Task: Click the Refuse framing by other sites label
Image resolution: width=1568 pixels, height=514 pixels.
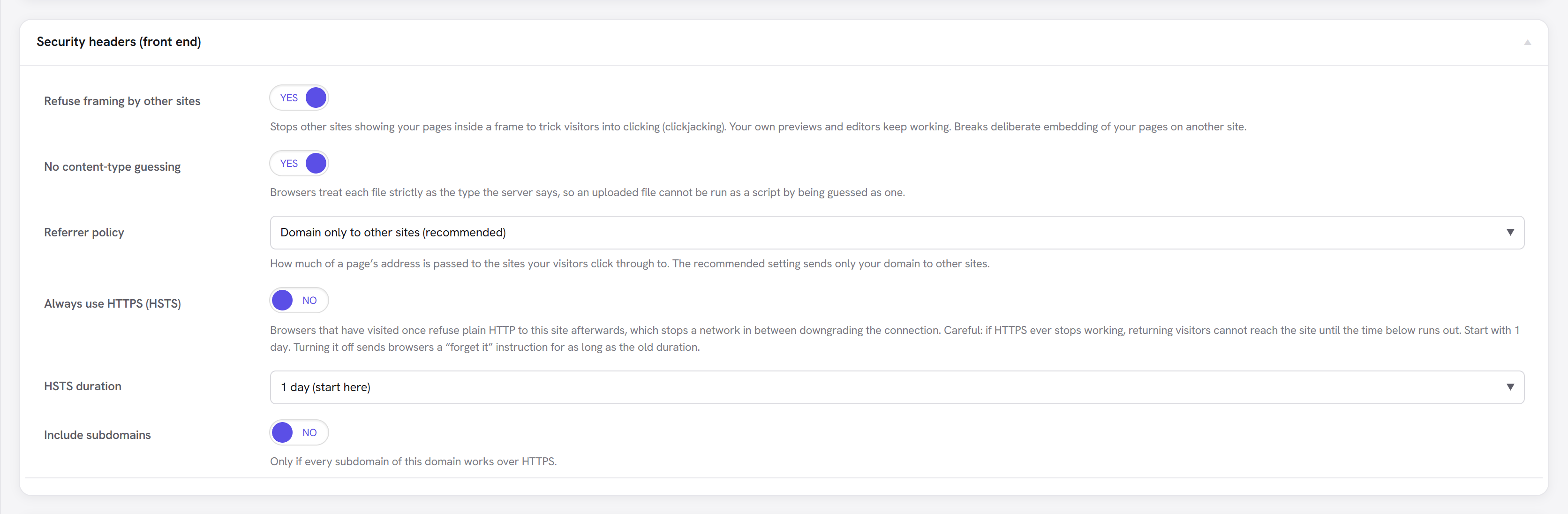Action: 122,101
